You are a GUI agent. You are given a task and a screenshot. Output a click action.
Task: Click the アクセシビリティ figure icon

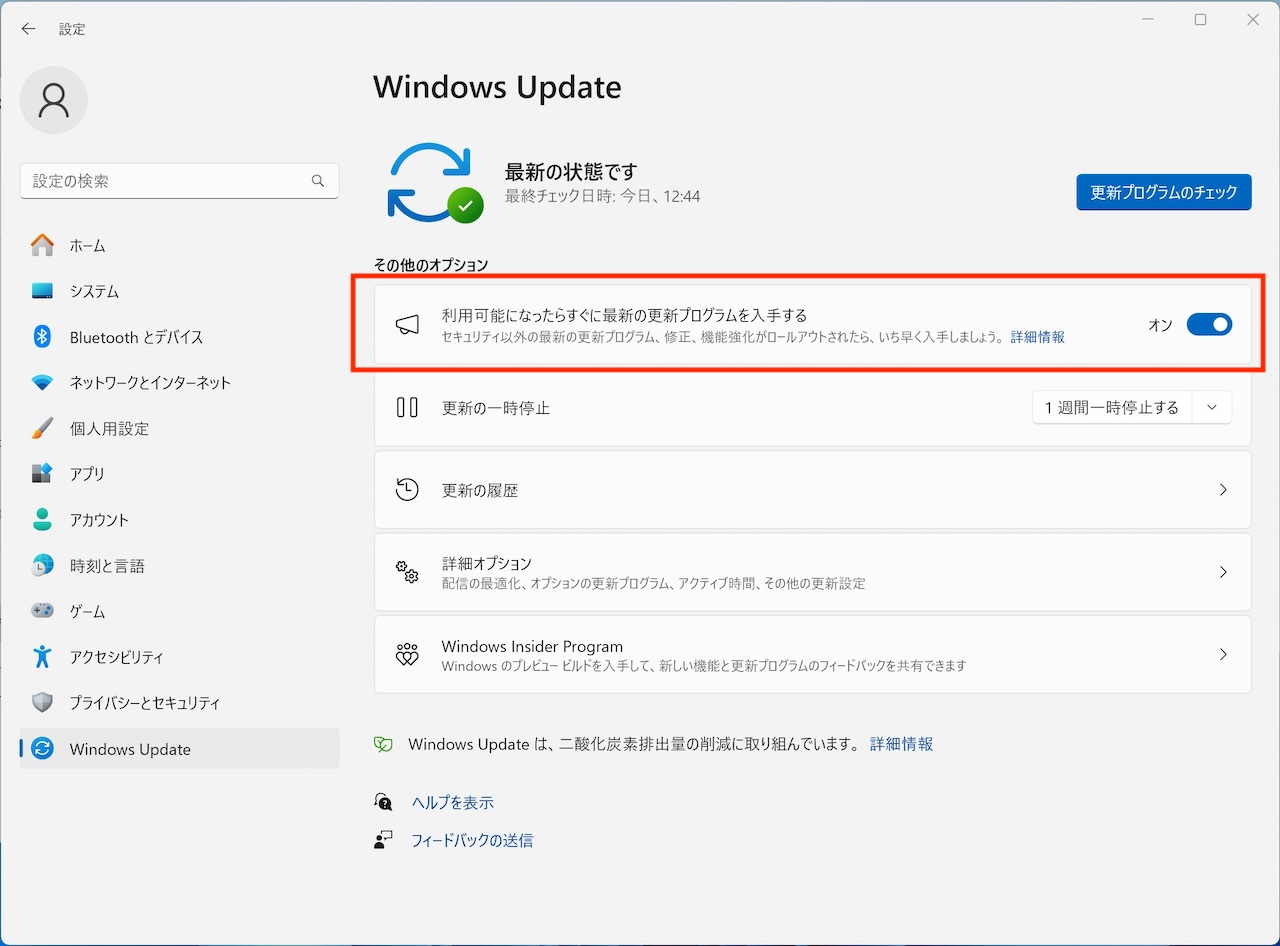42,657
